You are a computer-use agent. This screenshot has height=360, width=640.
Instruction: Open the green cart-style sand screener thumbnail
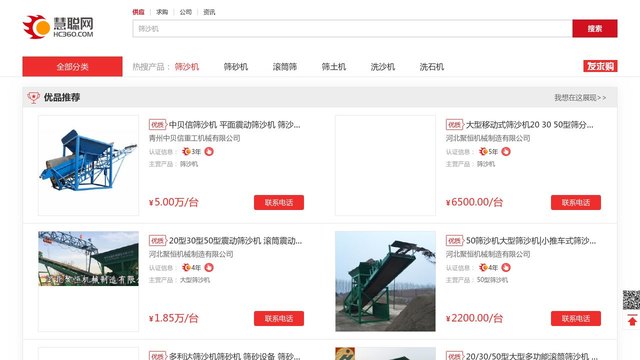(385, 281)
